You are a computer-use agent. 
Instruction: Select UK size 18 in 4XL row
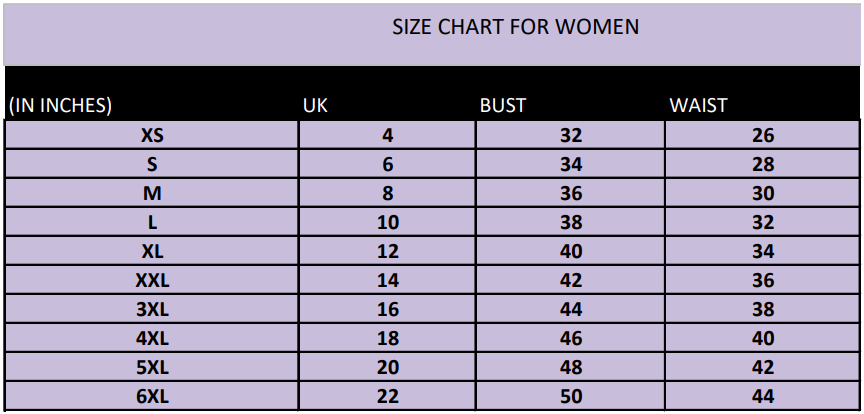click(x=388, y=339)
